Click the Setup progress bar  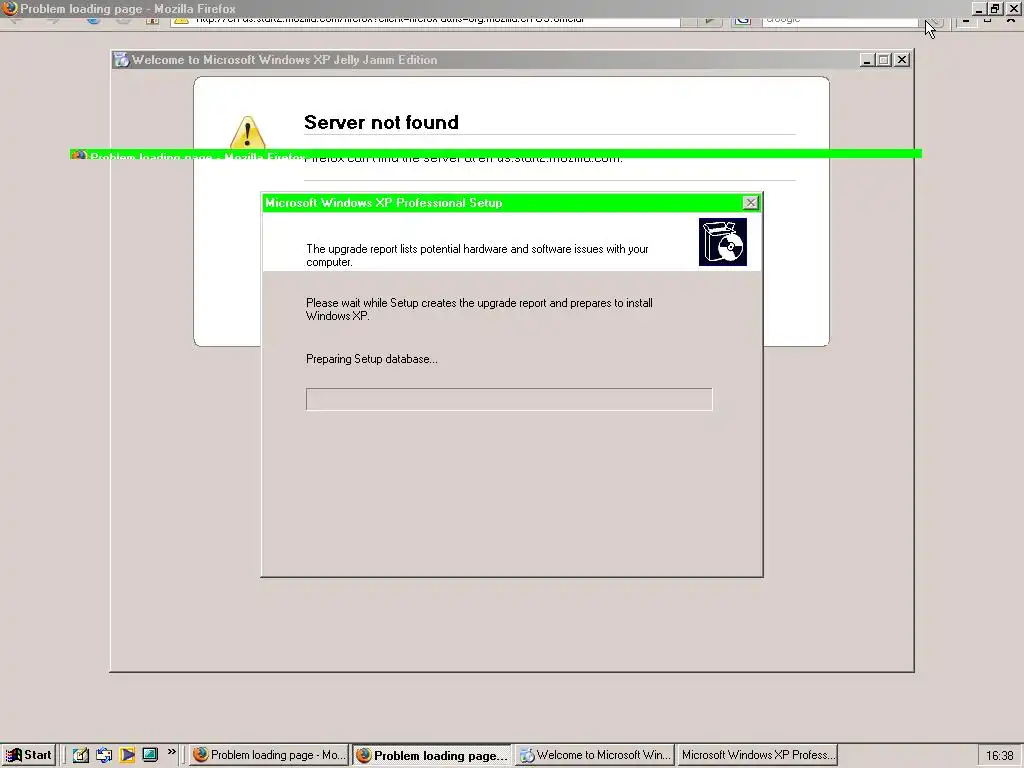tap(509, 399)
